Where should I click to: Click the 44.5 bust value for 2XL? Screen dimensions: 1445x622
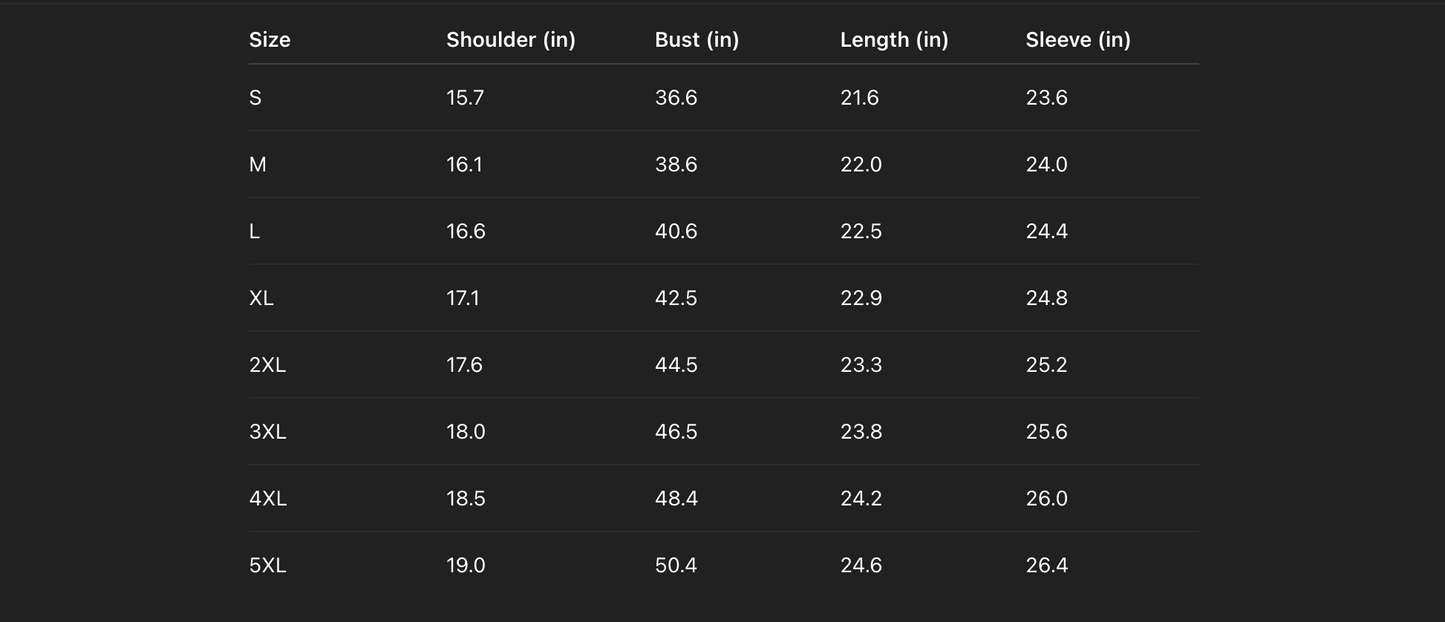pos(676,366)
